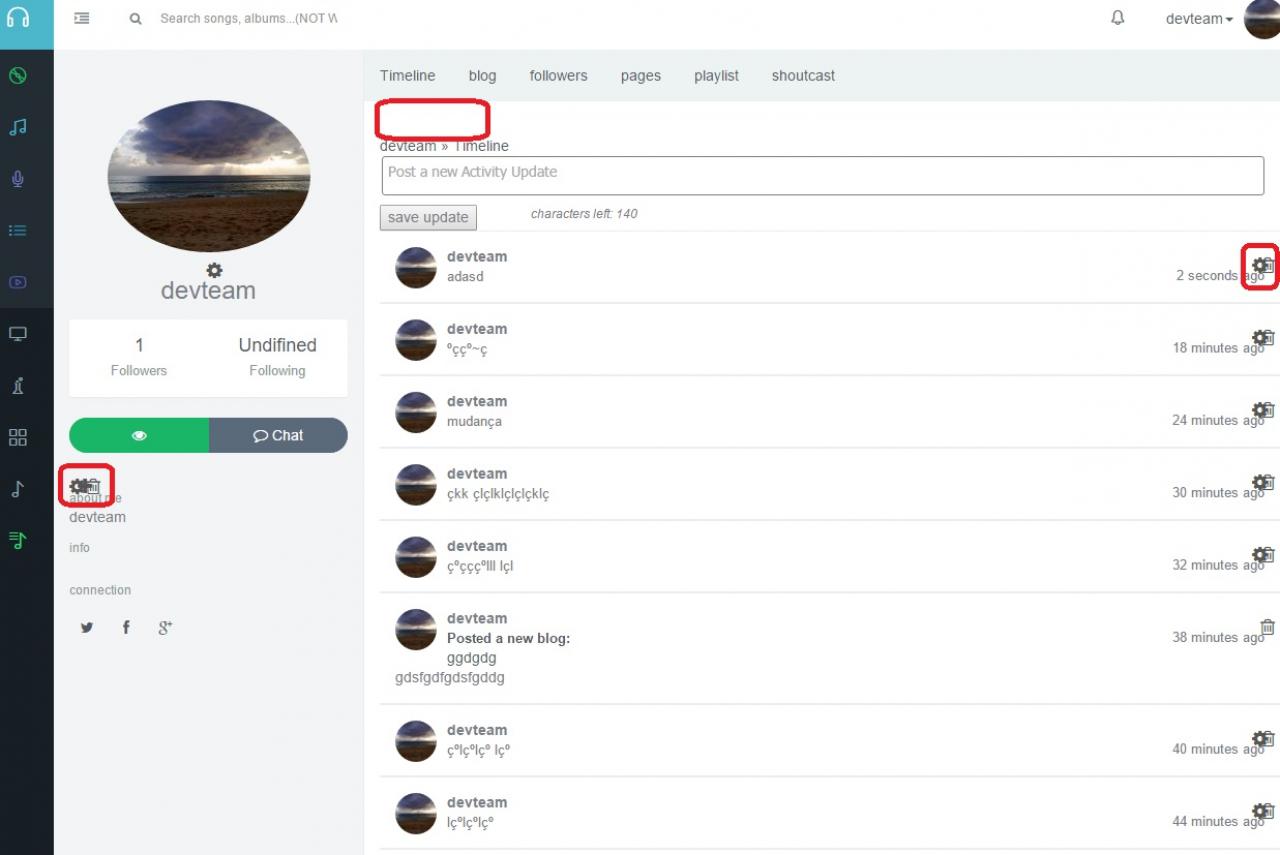Click the devteam author name on the mudança post

(x=477, y=401)
